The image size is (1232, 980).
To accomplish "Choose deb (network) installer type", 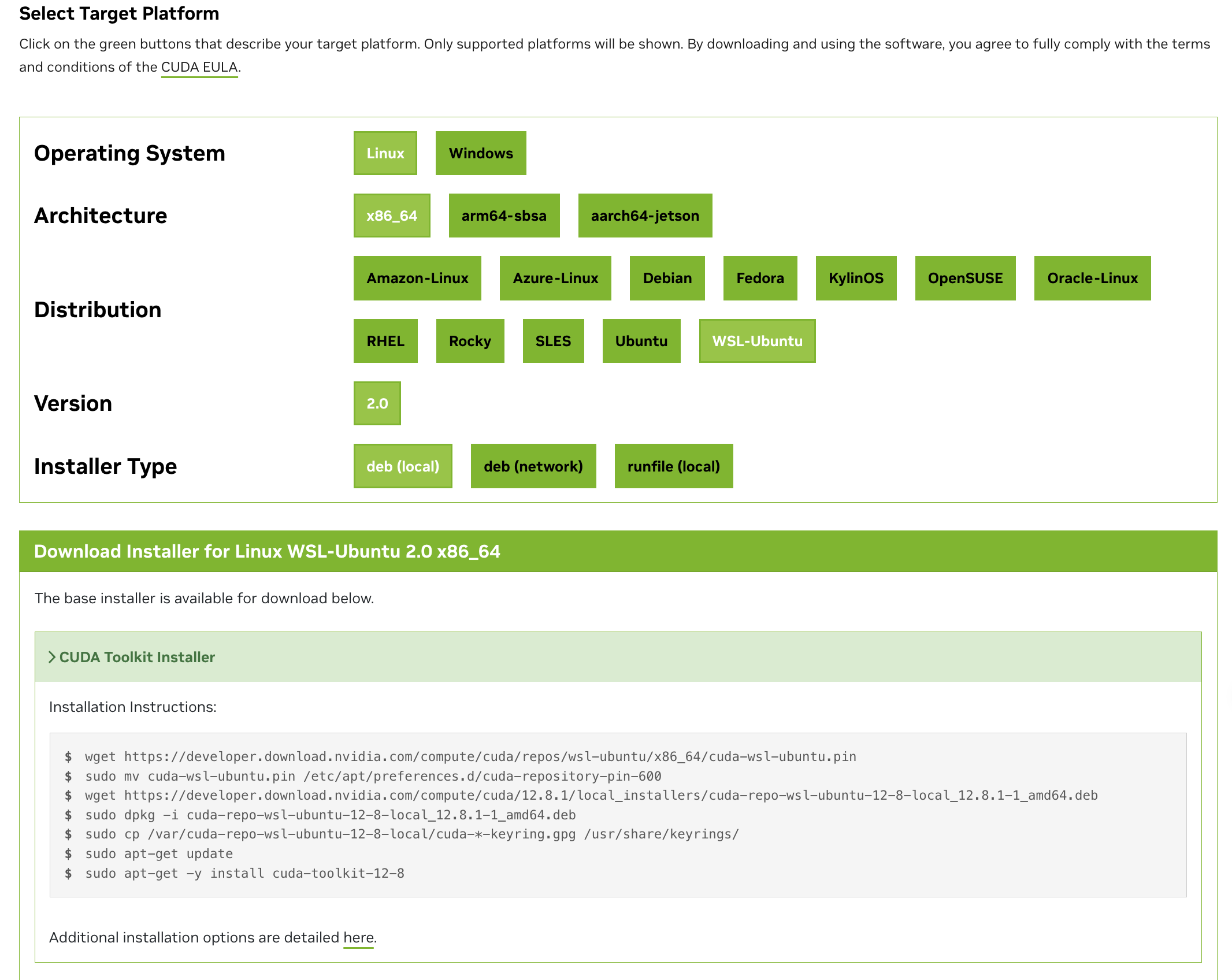I will tap(533, 466).
